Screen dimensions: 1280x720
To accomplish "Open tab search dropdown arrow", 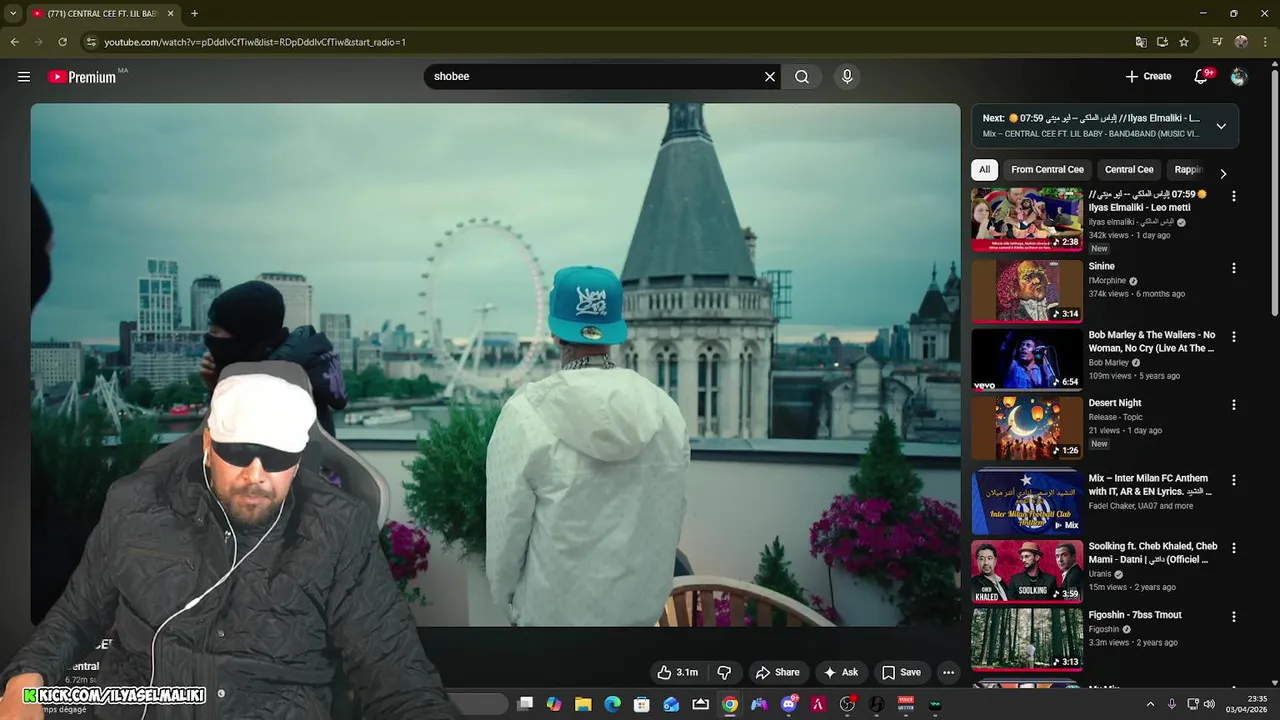I will click(x=13, y=13).
